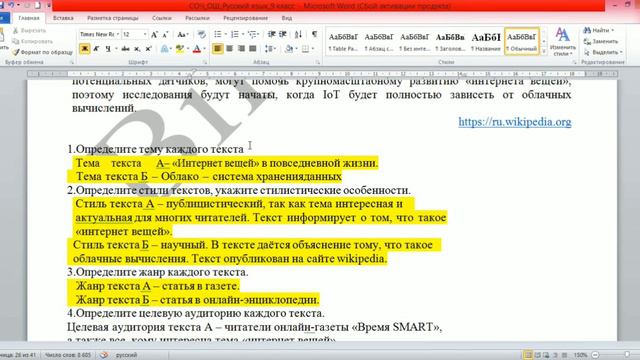Apply numbered list to paragraph
Image resolution: width=640 pixels, height=360 pixels.
(x=234, y=34)
